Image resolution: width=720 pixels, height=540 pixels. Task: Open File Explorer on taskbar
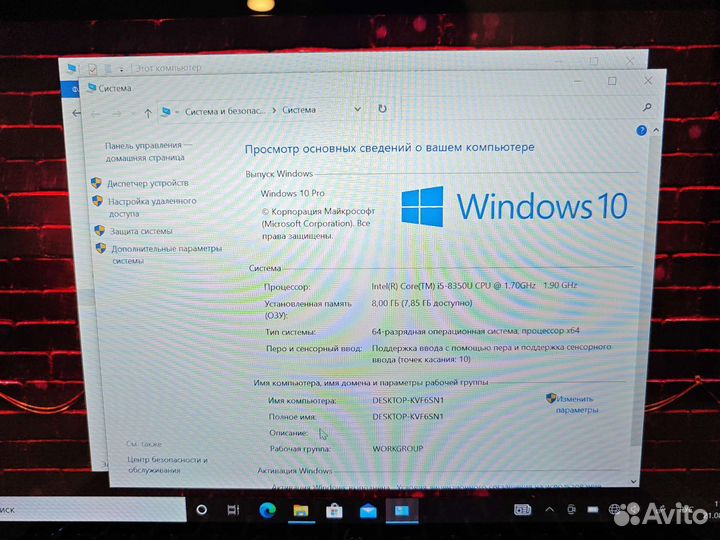click(301, 510)
